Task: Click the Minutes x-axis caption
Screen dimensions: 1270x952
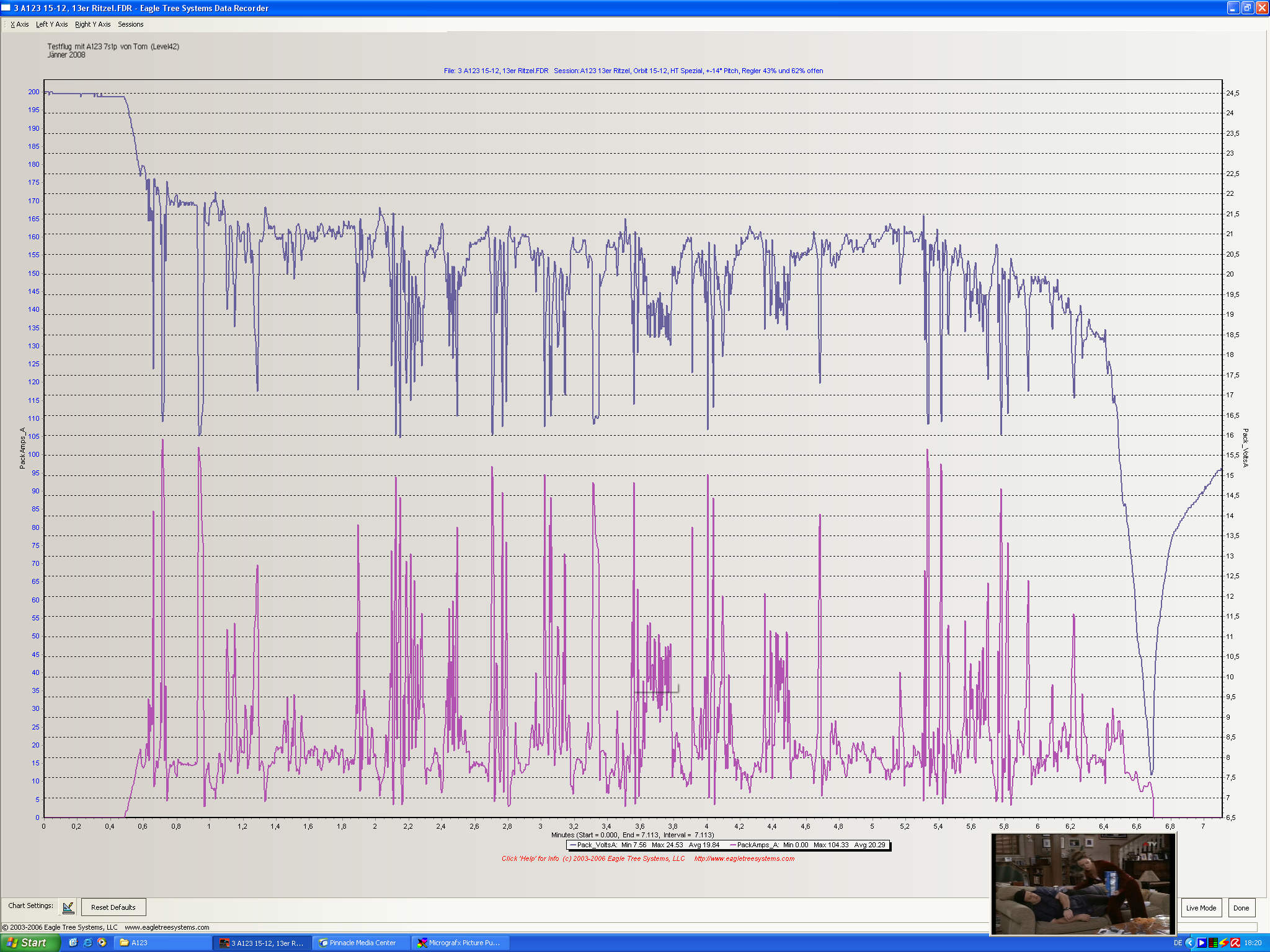Action: [633, 835]
